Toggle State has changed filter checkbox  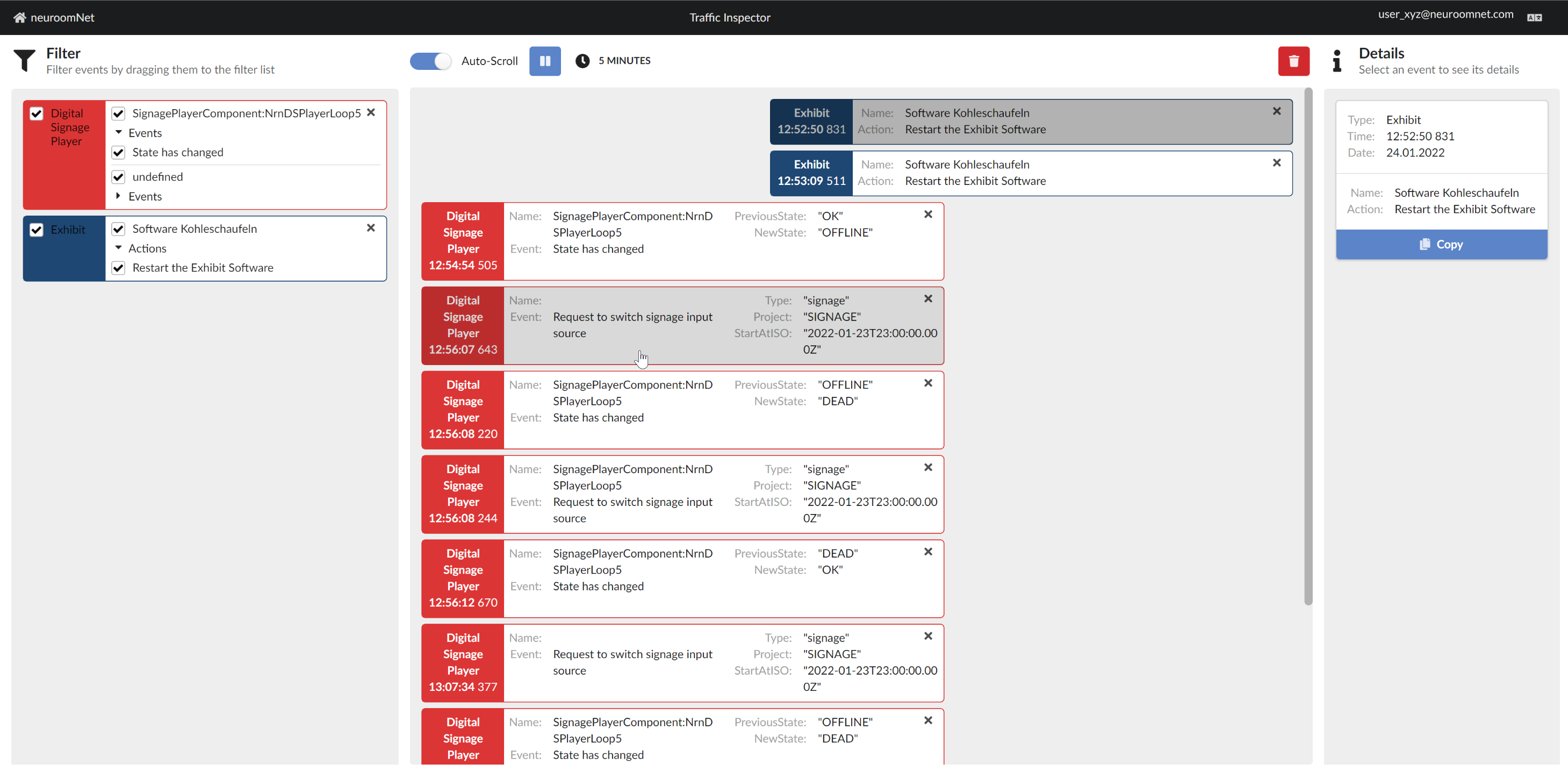click(x=119, y=152)
